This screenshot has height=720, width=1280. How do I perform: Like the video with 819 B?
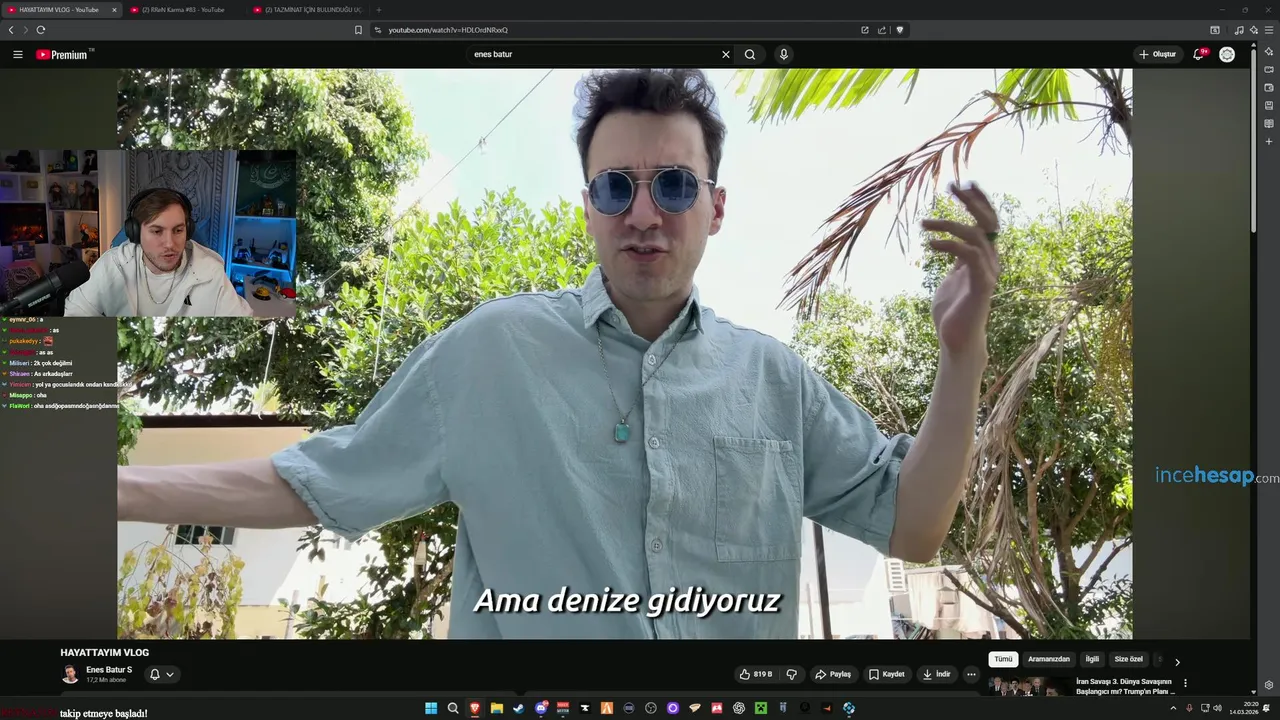click(756, 674)
